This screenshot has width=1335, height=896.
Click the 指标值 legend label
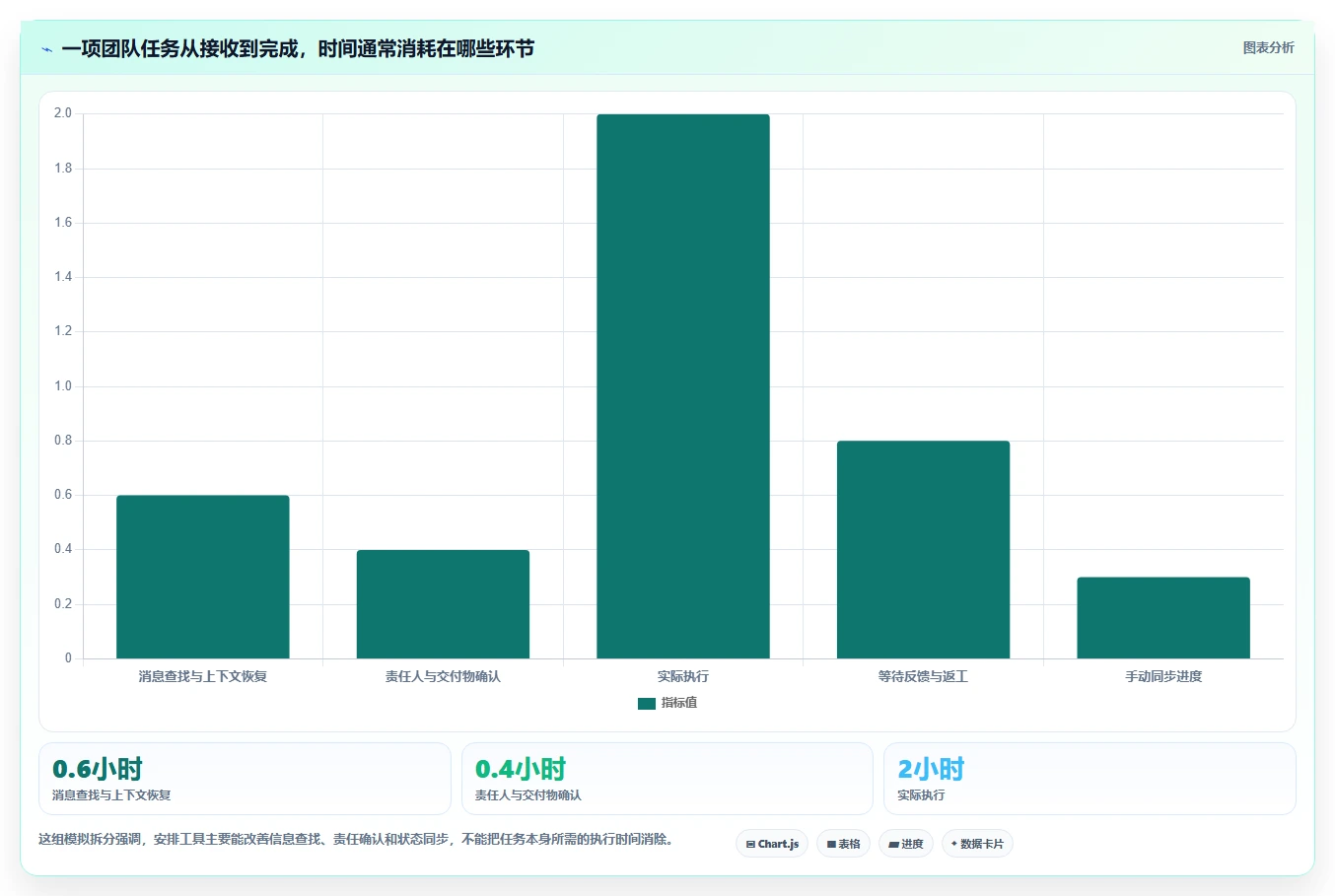(x=679, y=703)
